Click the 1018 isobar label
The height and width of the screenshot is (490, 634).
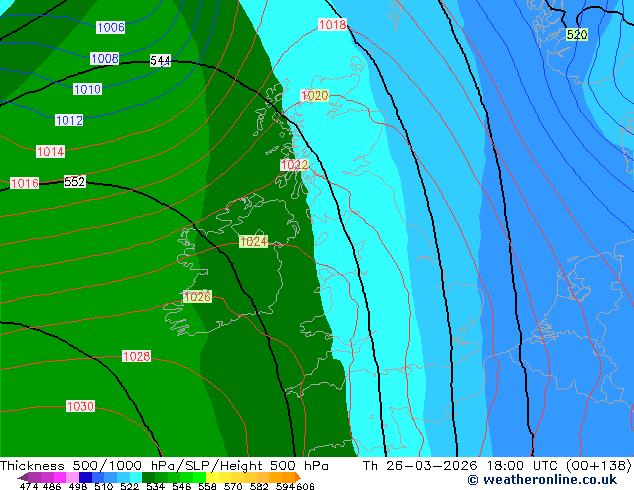point(332,25)
